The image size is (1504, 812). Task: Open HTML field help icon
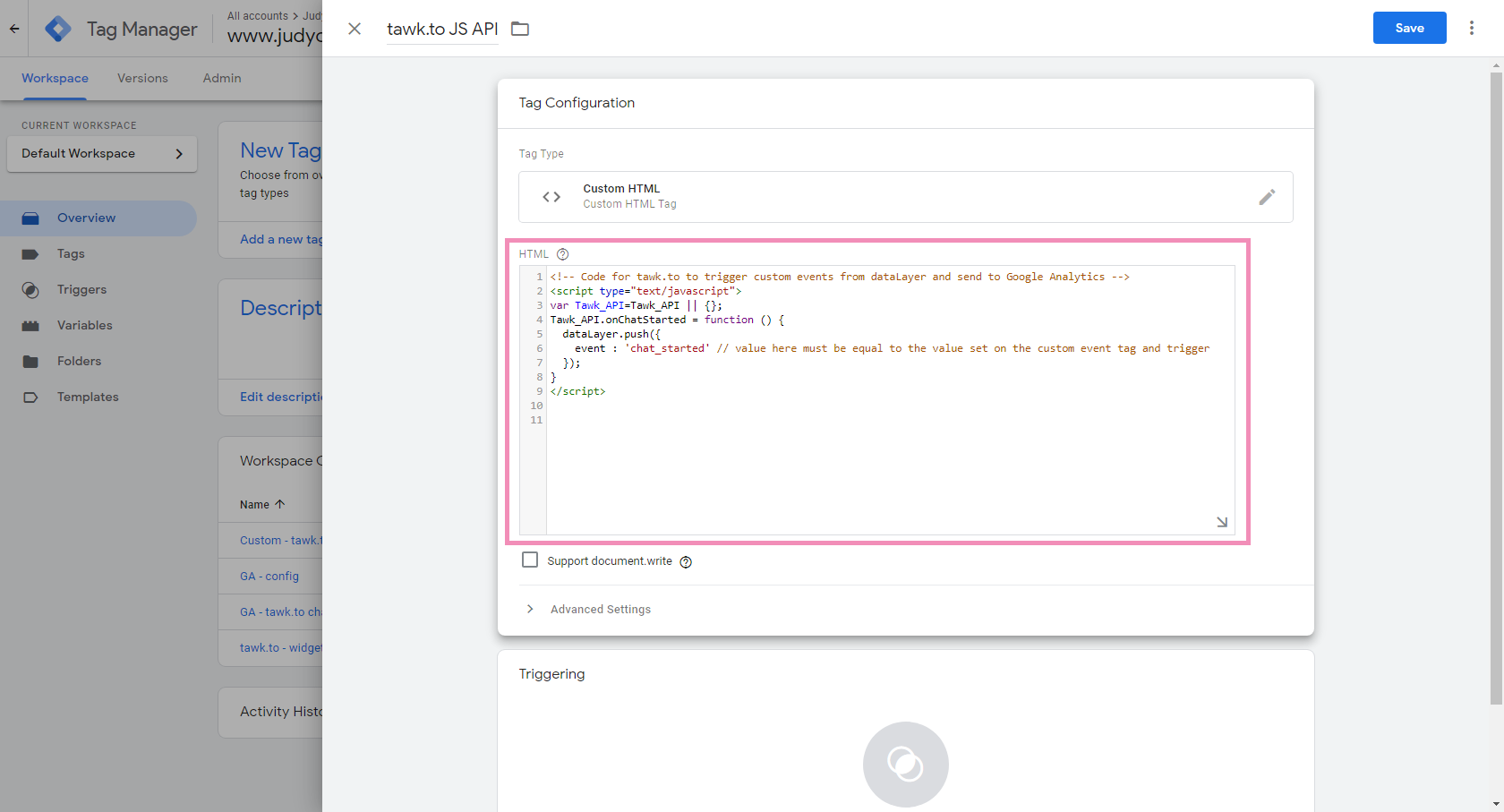[562, 254]
